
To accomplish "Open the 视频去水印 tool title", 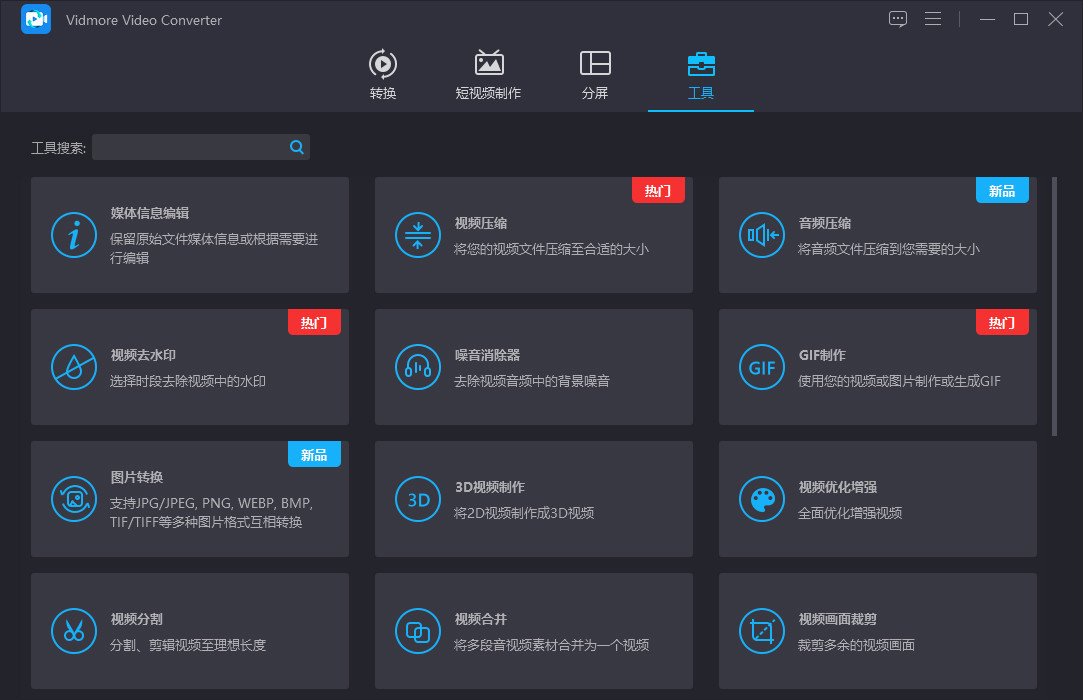I will 143,355.
